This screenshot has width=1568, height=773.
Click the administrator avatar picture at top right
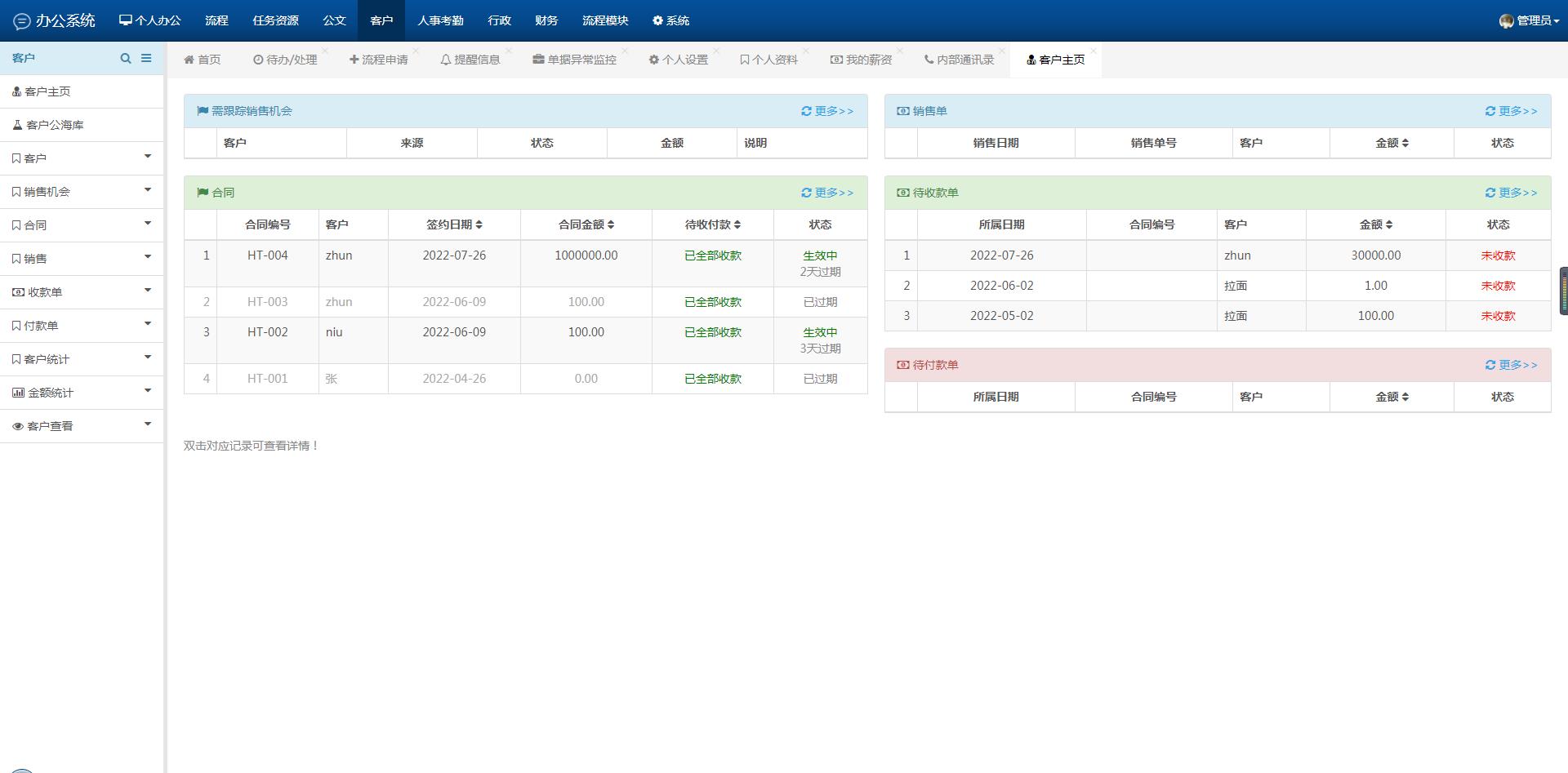tap(1505, 20)
